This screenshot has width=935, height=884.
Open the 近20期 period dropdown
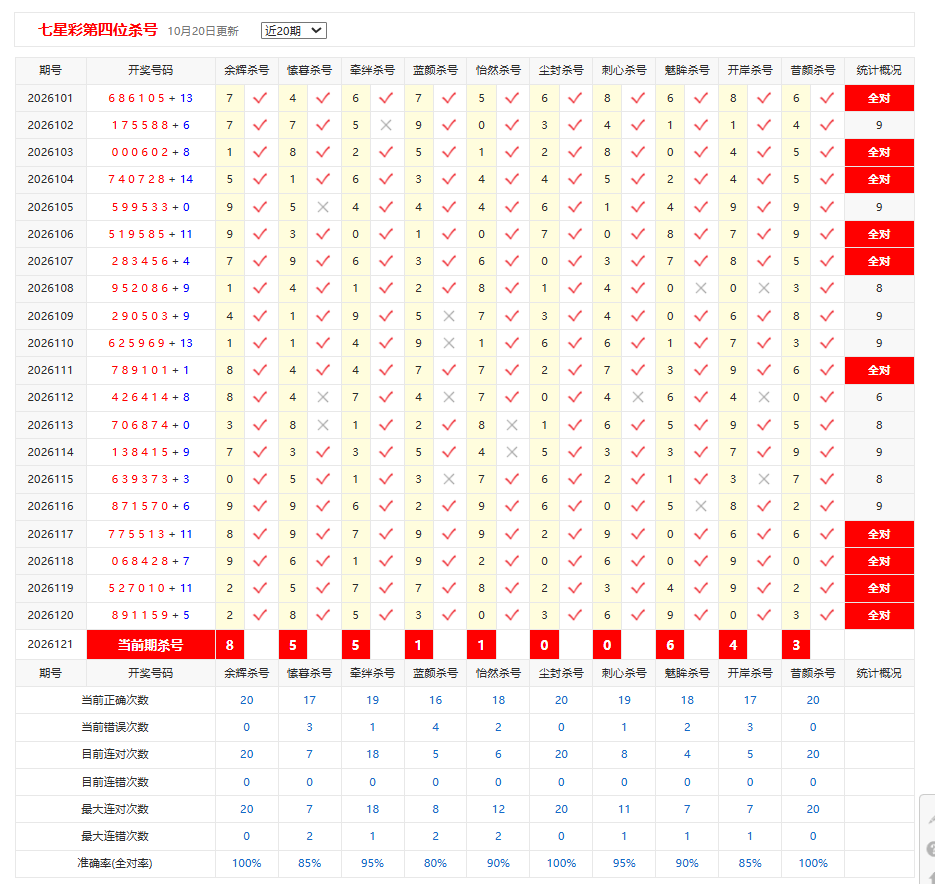pos(293,30)
